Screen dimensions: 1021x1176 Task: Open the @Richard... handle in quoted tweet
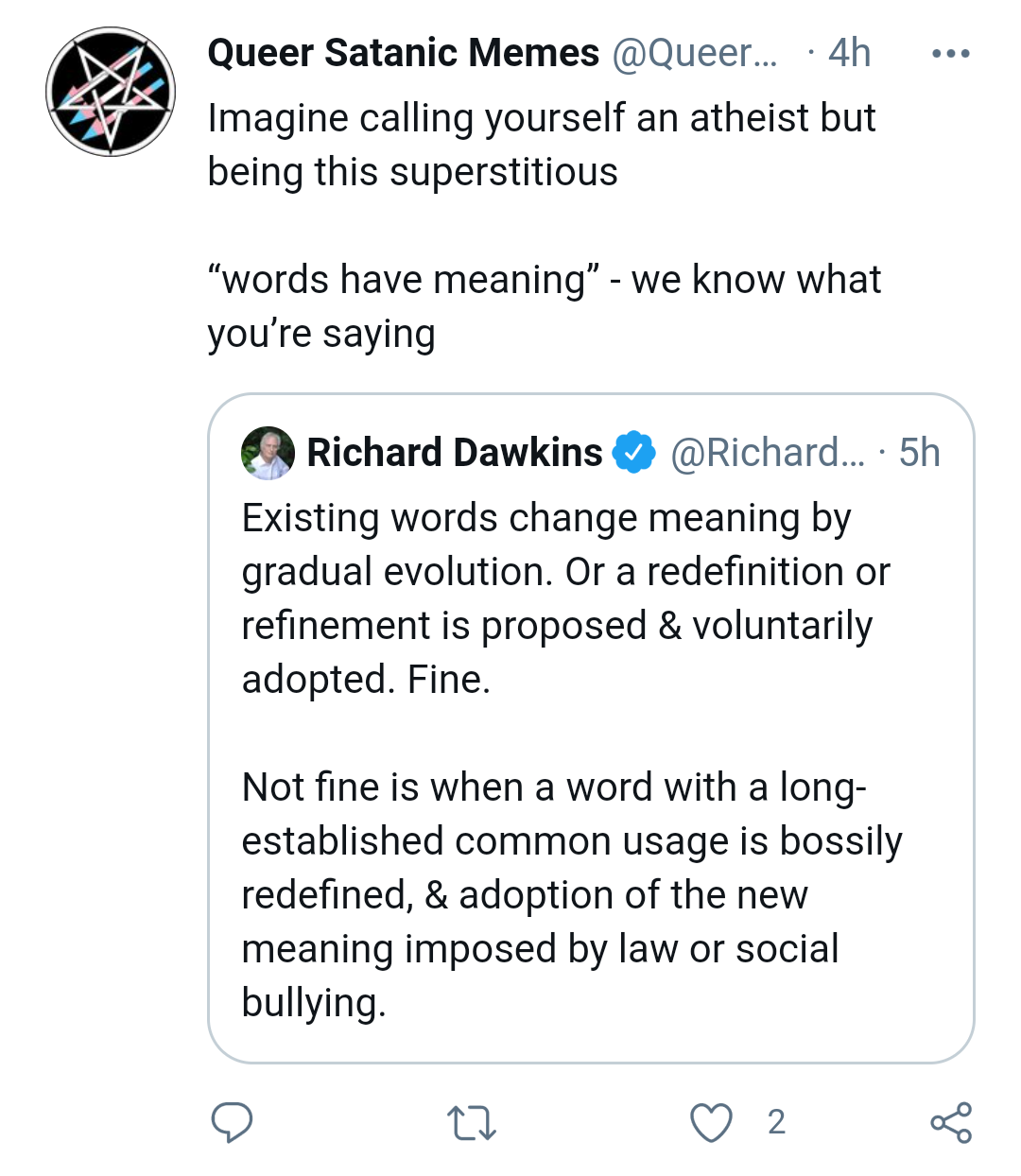coord(767,453)
